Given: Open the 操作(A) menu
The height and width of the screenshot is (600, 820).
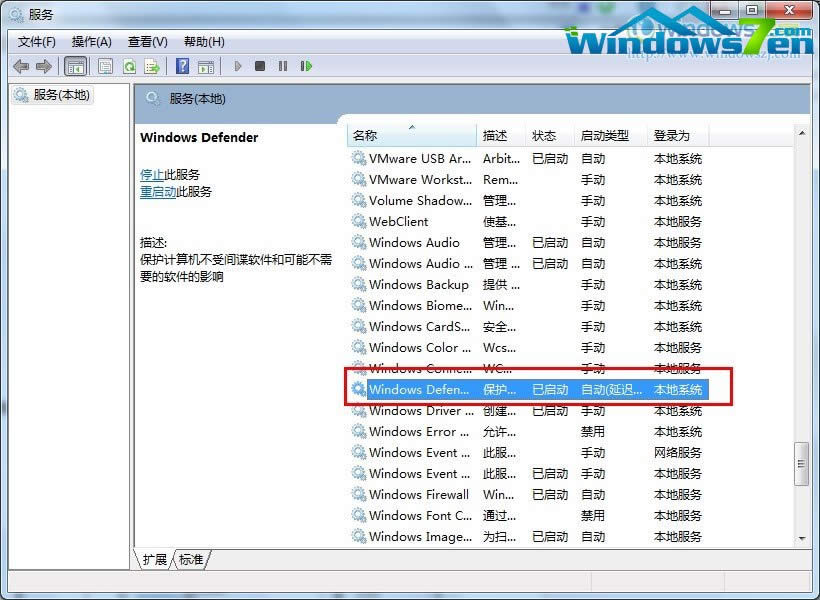Looking at the screenshot, I should 92,41.
